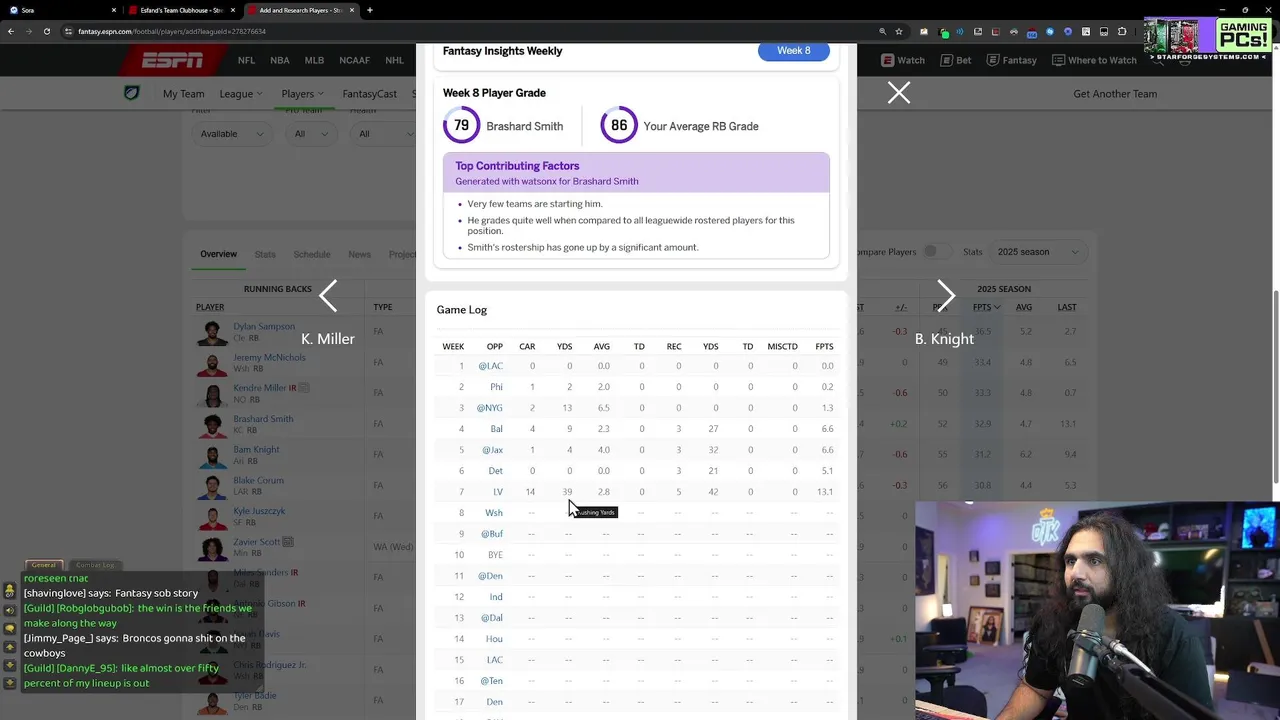Open FantasyCast in the nav bar
The image size is (1280, 720).
(369, 94)
